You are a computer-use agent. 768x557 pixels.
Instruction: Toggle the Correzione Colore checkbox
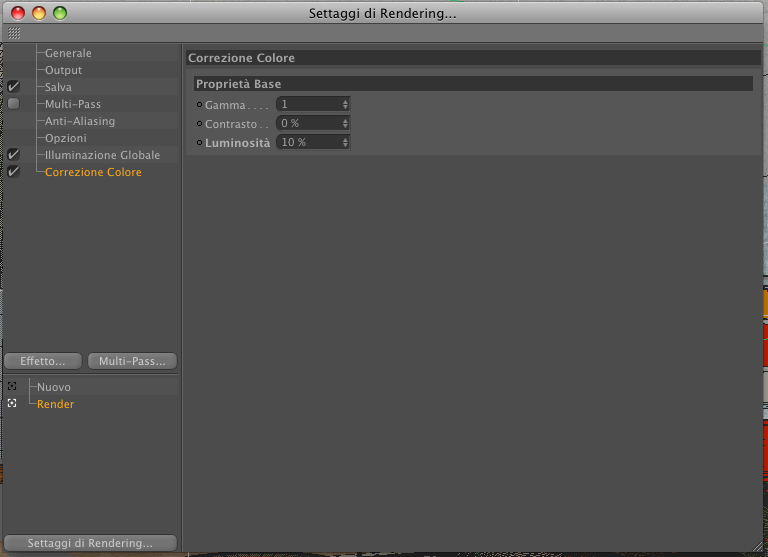[14, 172]
